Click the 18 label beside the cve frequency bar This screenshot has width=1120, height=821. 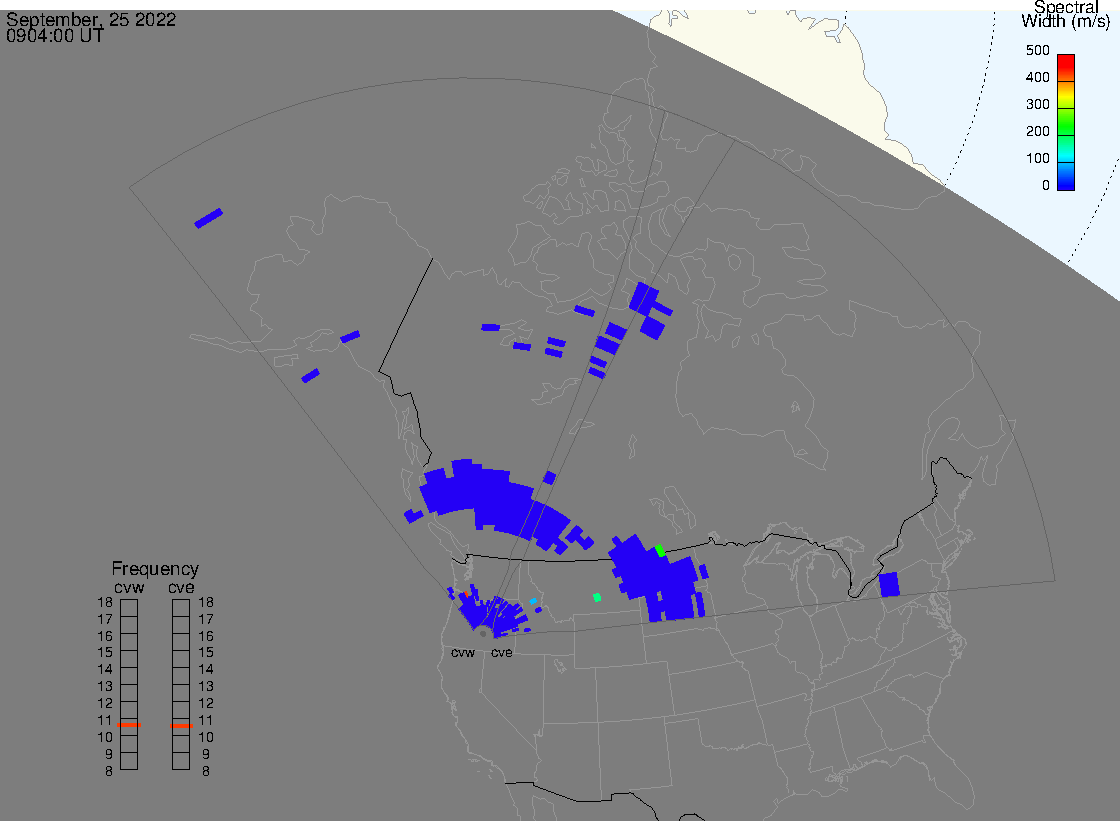(206, 602)
